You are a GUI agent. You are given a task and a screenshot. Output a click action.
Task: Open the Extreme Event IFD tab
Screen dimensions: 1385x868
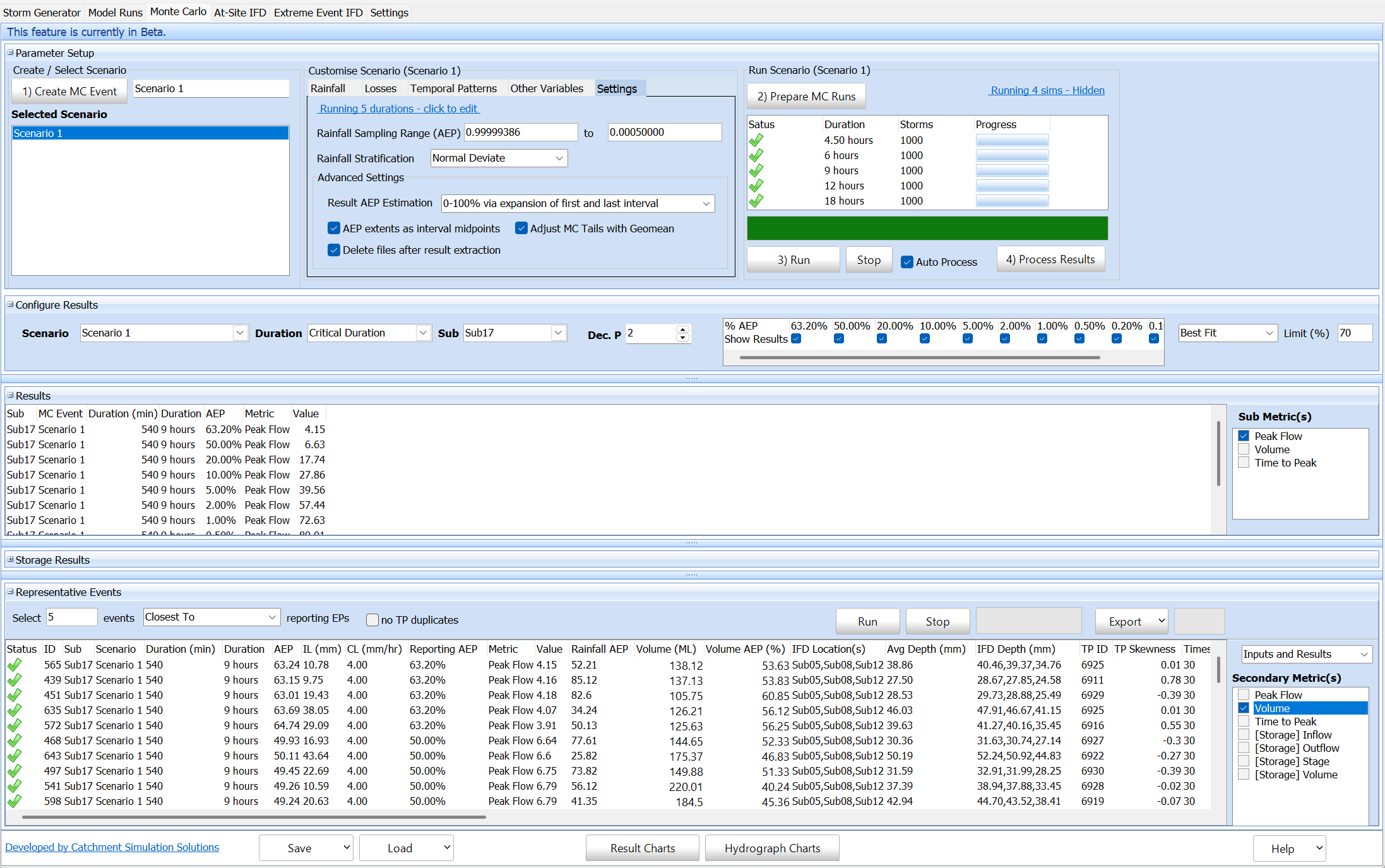(x=318, y=13)
